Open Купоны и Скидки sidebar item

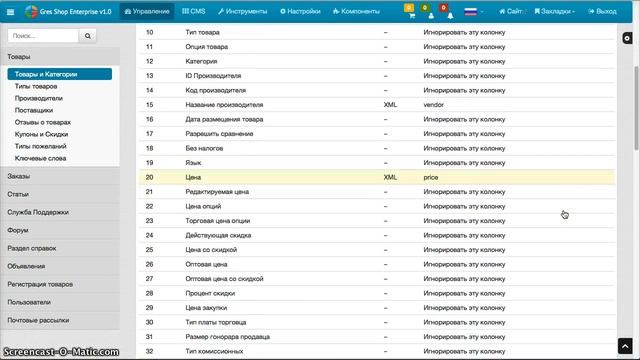pyautogui.click(x=41, y=134)
